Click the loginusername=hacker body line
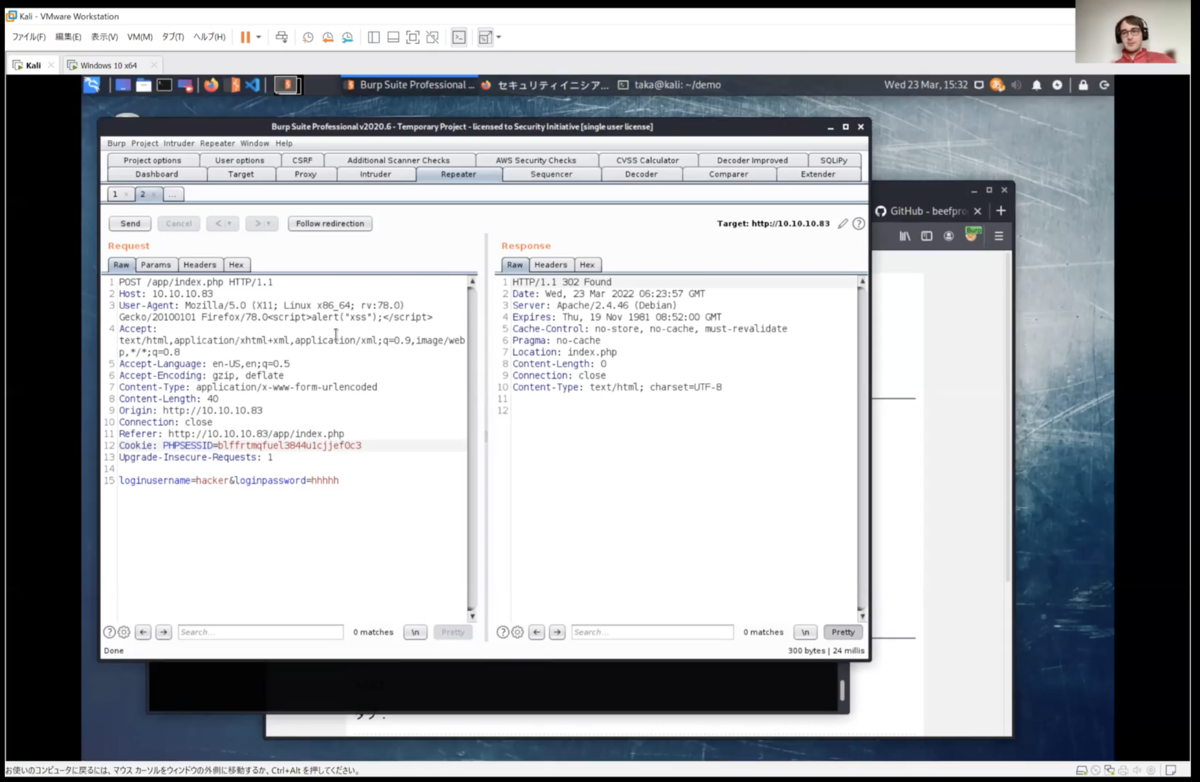This screenshot has height=782, width=1200. click(228, 480)
